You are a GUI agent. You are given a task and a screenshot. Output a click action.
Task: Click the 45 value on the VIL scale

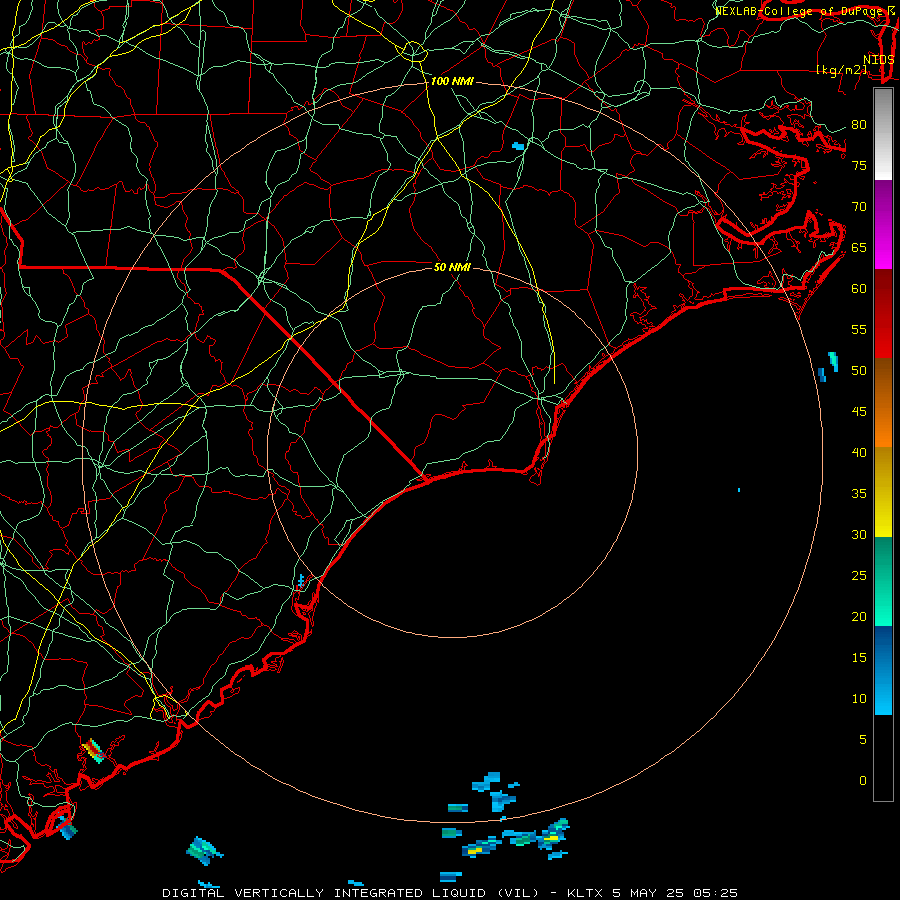pyautogui.click(x=859, y=412)
